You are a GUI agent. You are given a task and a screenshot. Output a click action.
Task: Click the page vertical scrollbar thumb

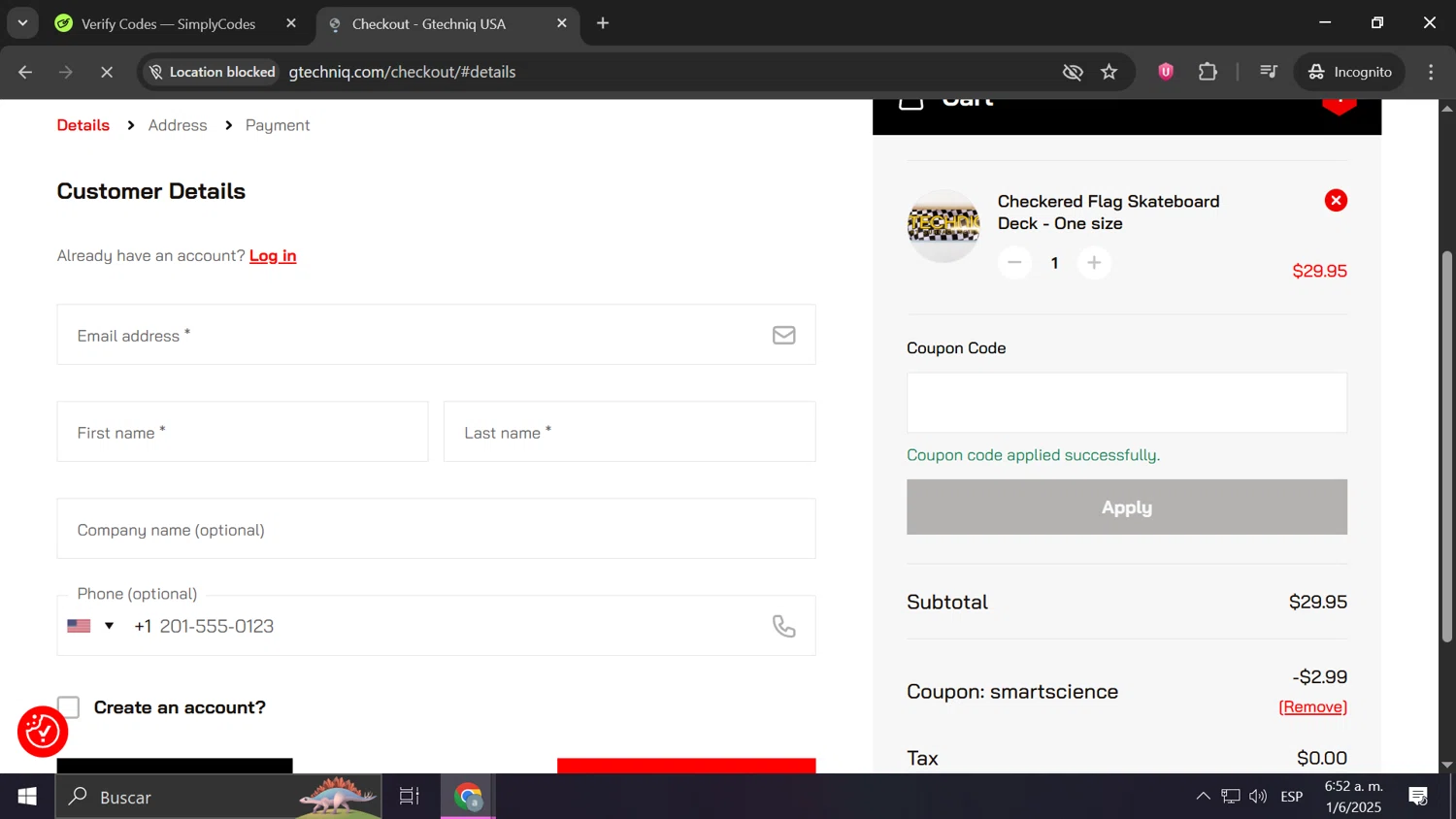click(1446, 446)
